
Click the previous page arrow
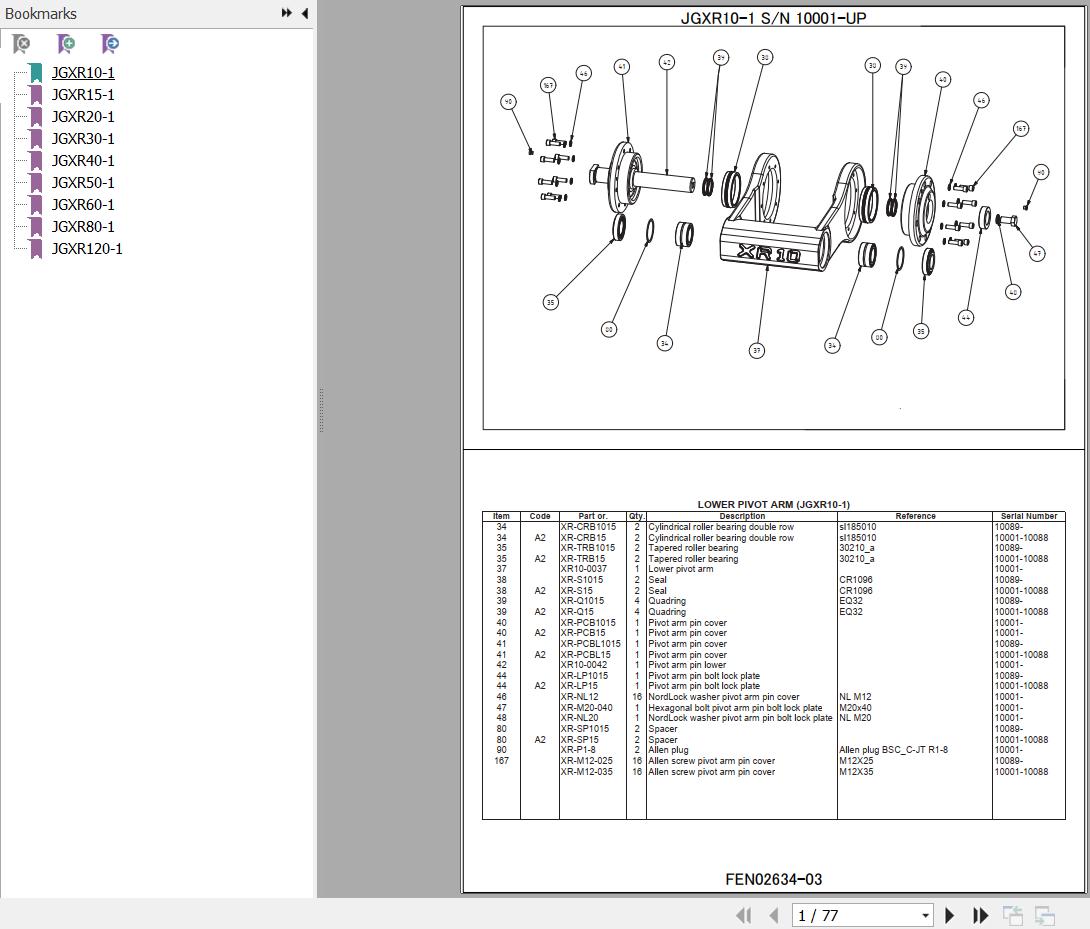773,915
